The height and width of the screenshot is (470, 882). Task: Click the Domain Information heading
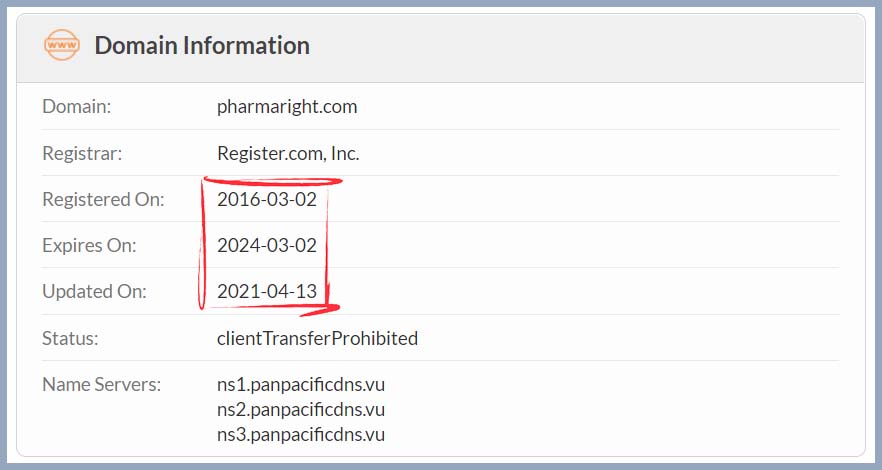click(x=202, y=46)
